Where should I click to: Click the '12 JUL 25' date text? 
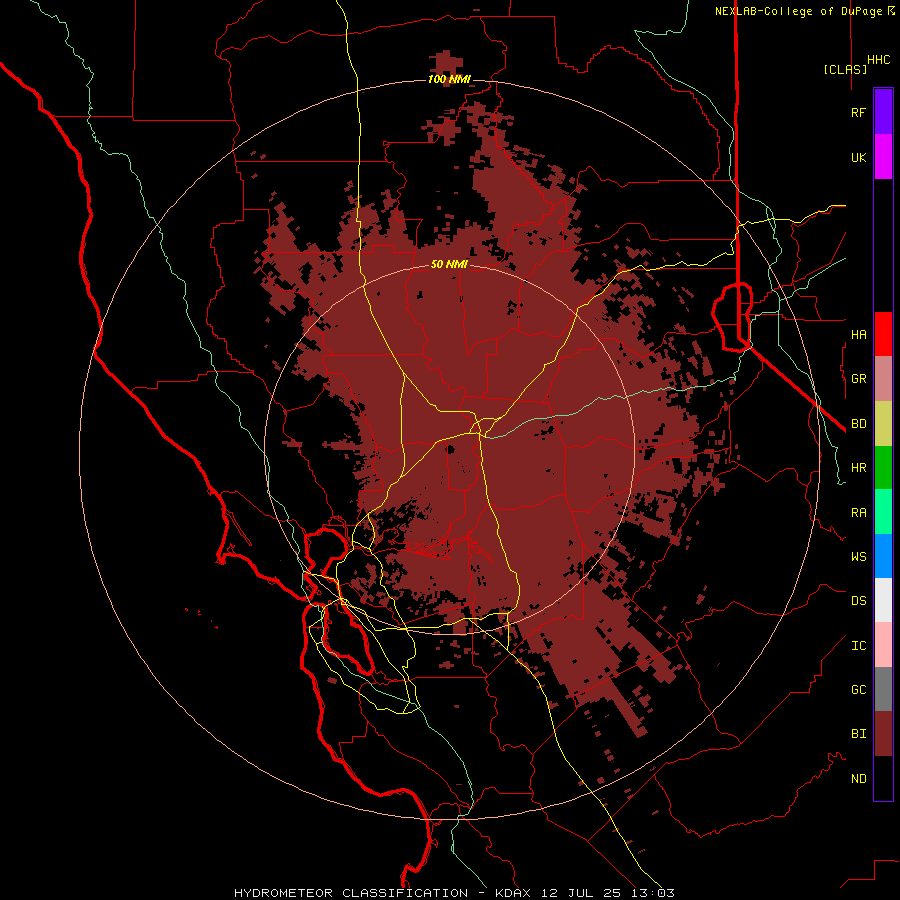pos(582,893)
